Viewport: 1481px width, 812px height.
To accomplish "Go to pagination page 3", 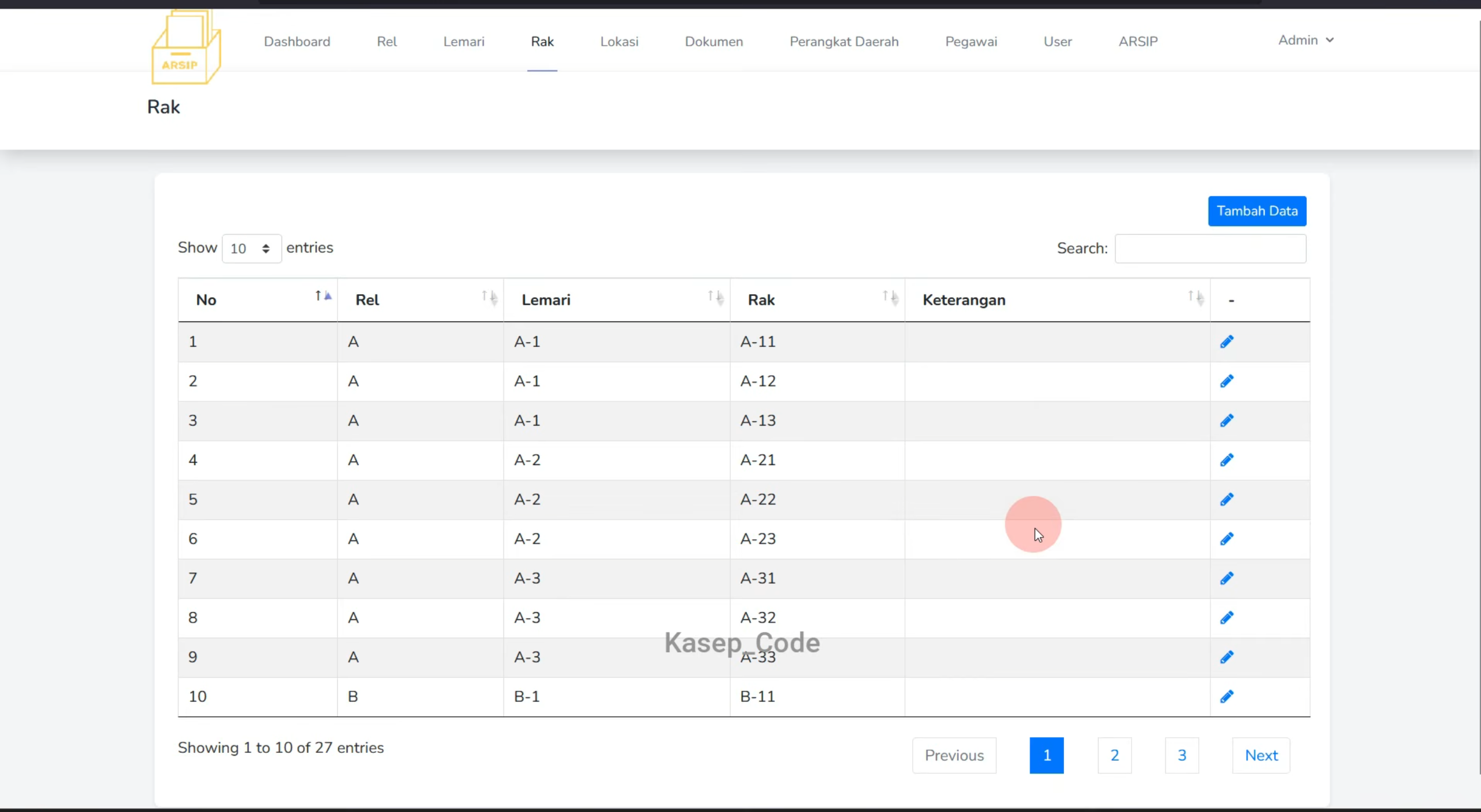I will pos(1182,755).
